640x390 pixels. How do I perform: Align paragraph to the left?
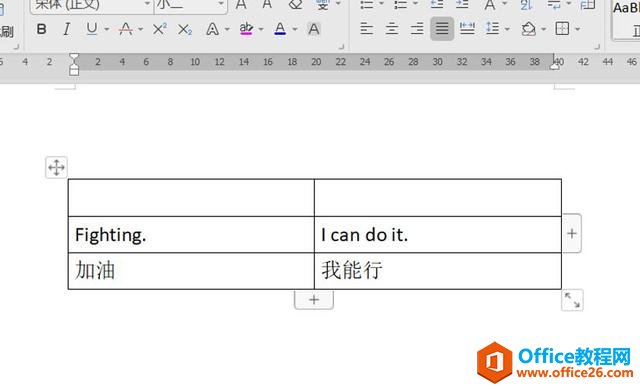(367, 29)
